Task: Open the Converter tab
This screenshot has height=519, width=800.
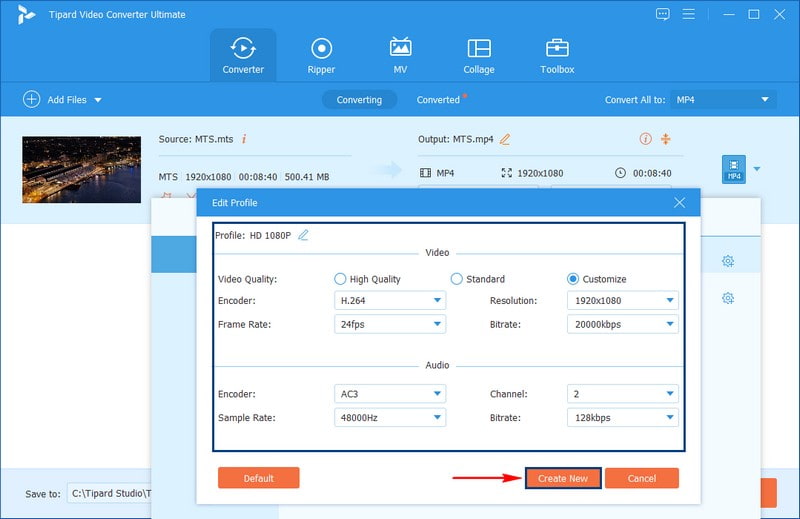Action: (243, 55)
